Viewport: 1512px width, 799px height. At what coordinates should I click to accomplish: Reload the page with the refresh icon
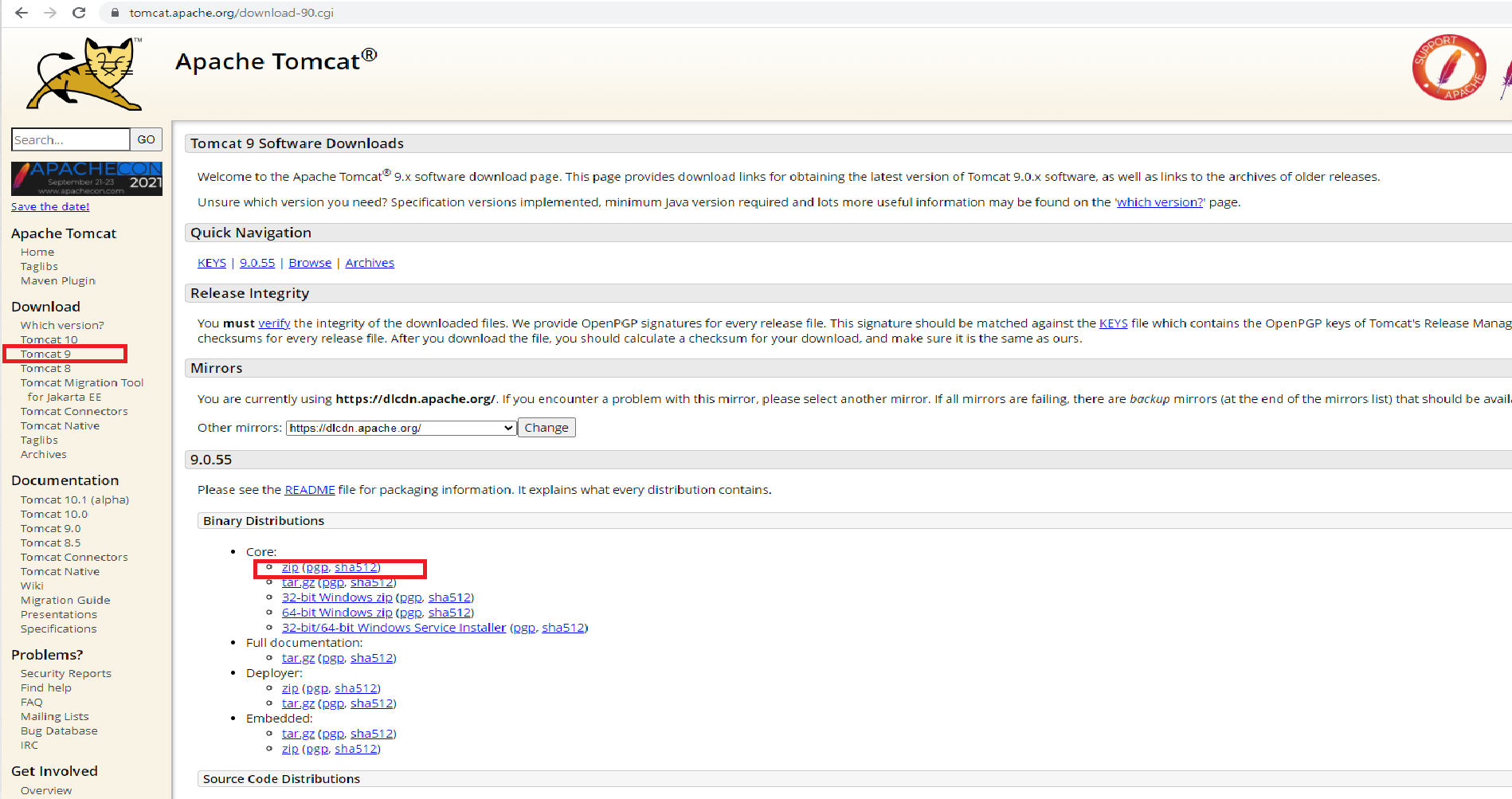79,13
